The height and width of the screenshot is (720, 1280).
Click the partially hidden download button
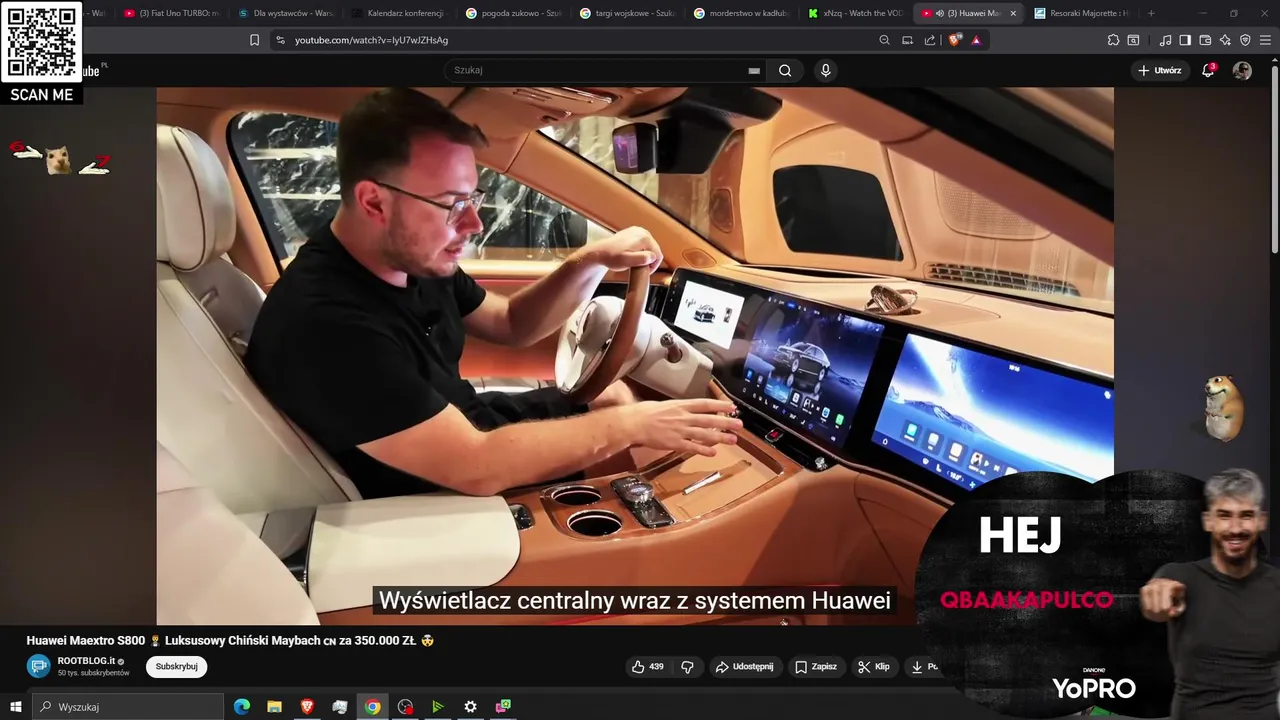(x=923, y=666)
